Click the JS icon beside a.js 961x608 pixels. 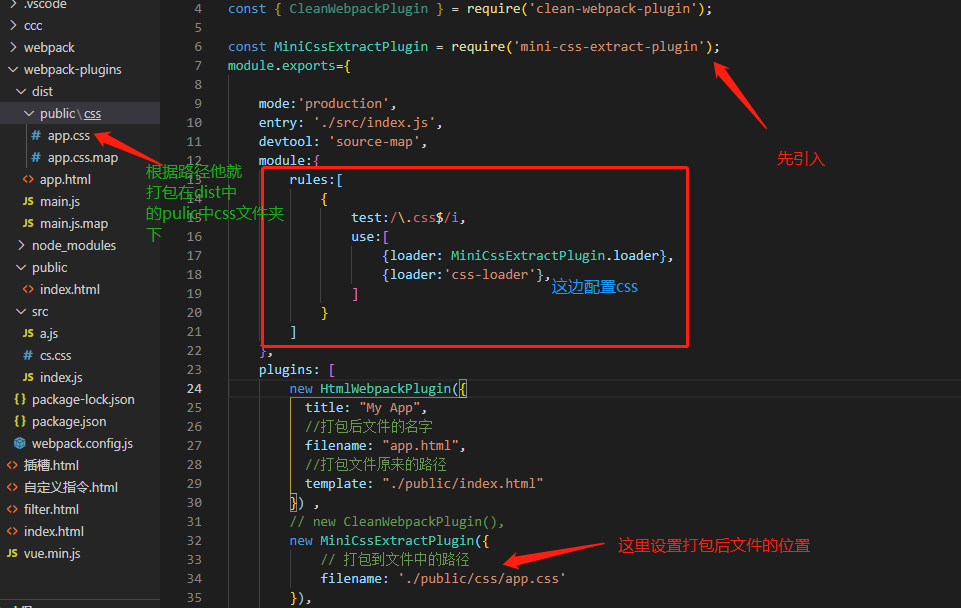28,333
